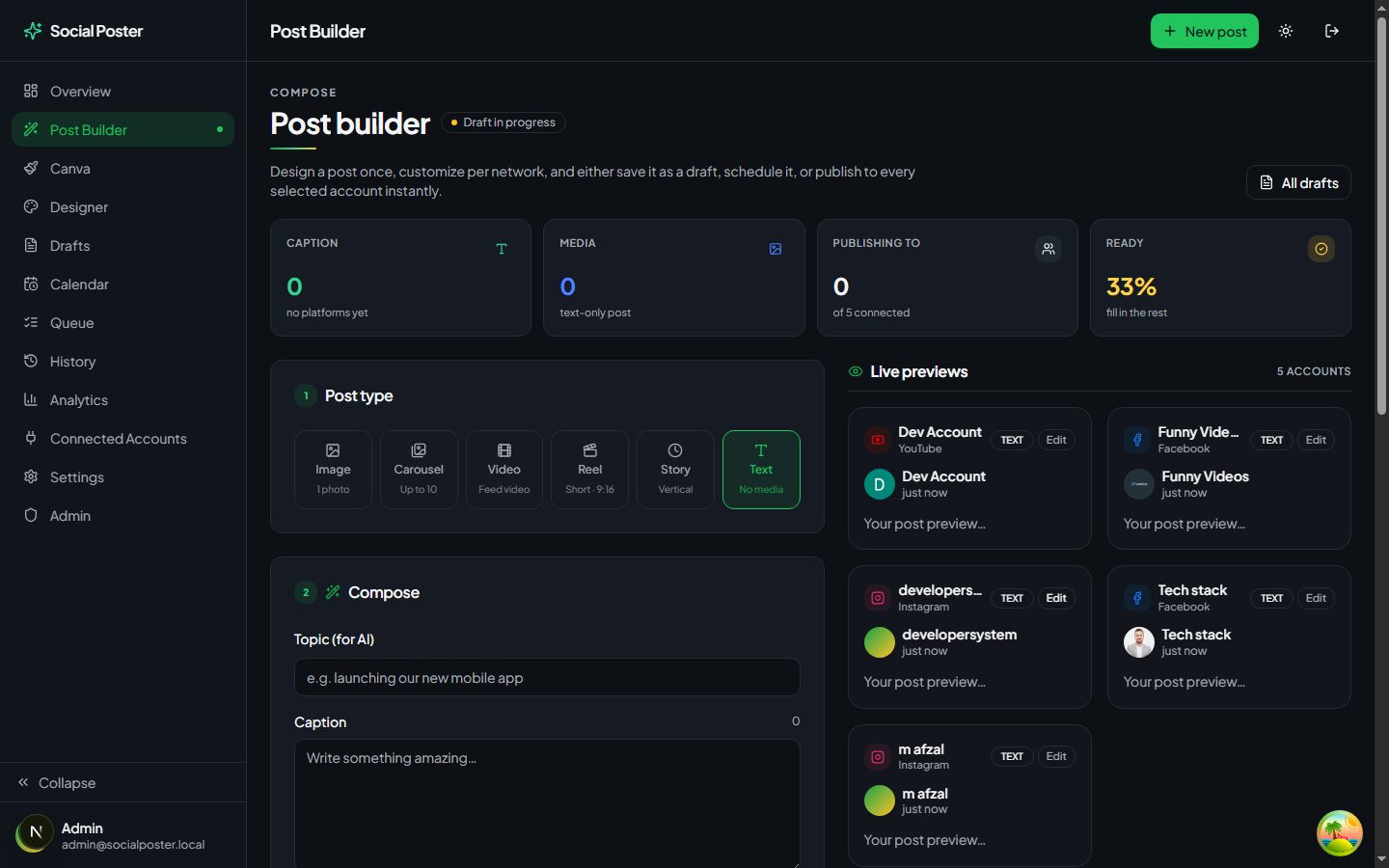Click the logout icon in header
The image size is (1389, 868).
pyautogui.click(x=1332, y=31)
